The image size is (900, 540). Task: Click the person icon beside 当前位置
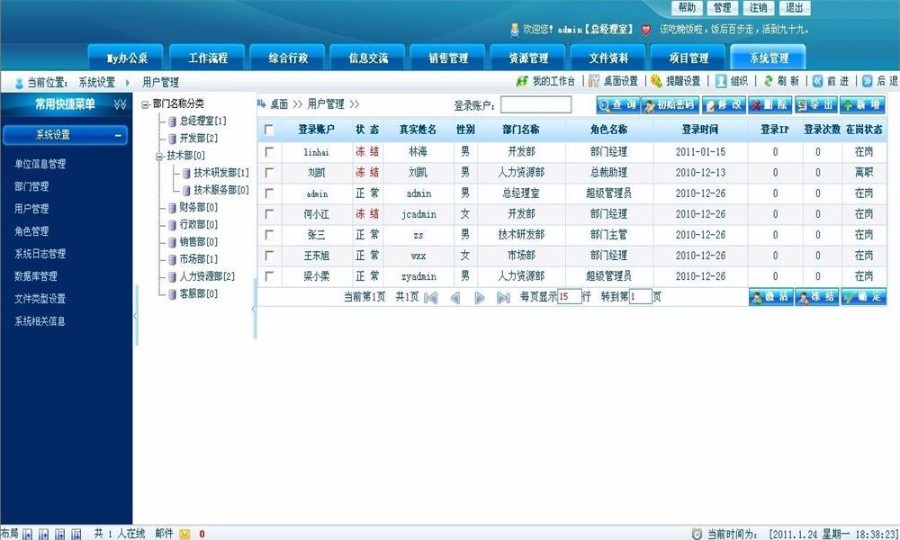coord(19,83)
